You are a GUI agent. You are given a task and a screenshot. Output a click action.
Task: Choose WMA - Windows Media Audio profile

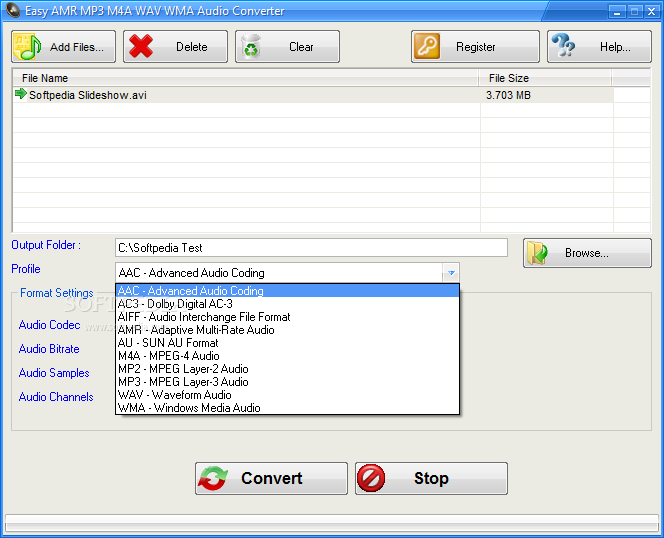[288, 408]
